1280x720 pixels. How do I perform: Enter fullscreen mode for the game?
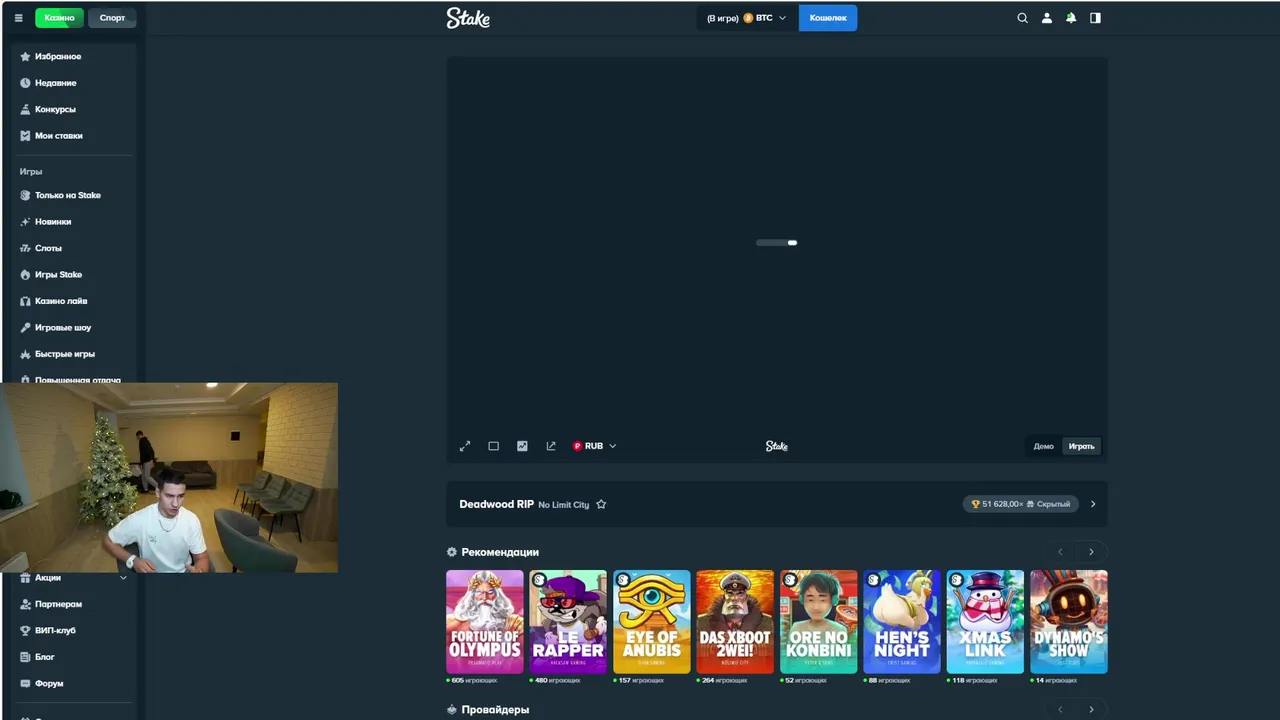click(465, 446)
